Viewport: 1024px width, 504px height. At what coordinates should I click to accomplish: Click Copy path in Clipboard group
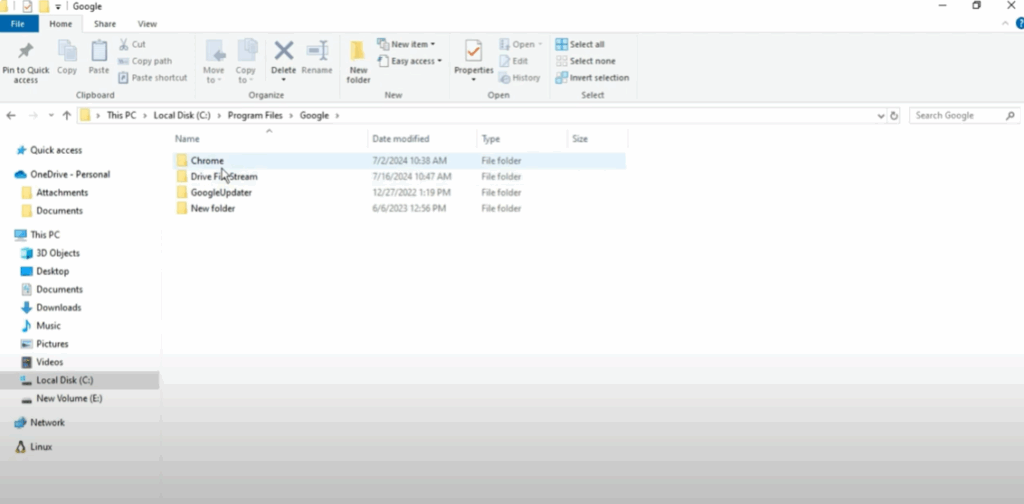(145, 61)
